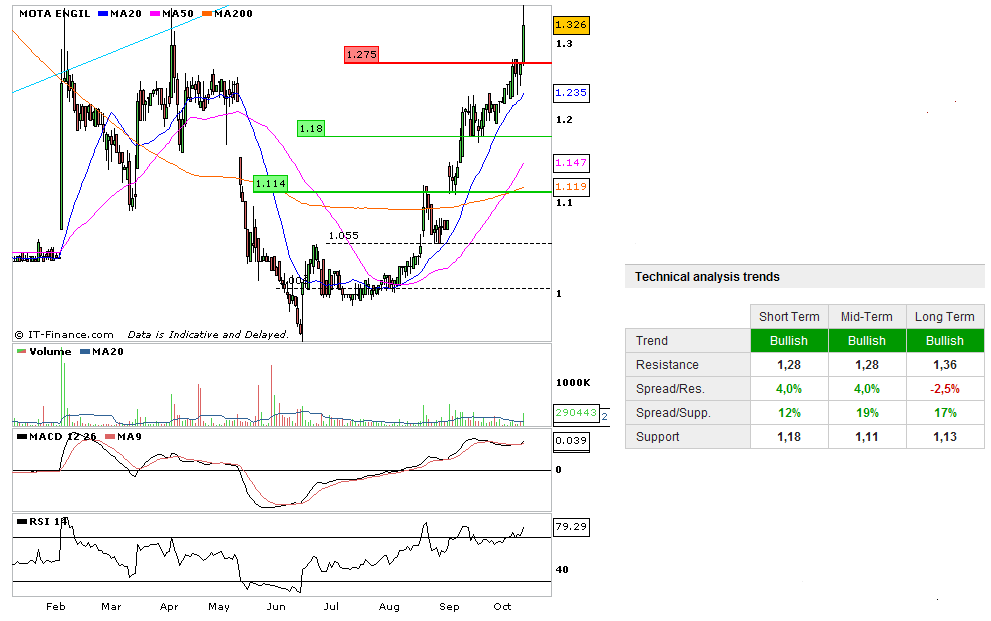
Task: Click the MOTA ENGIL chart title
Action: pyautogui.click(x=54, y=13)
